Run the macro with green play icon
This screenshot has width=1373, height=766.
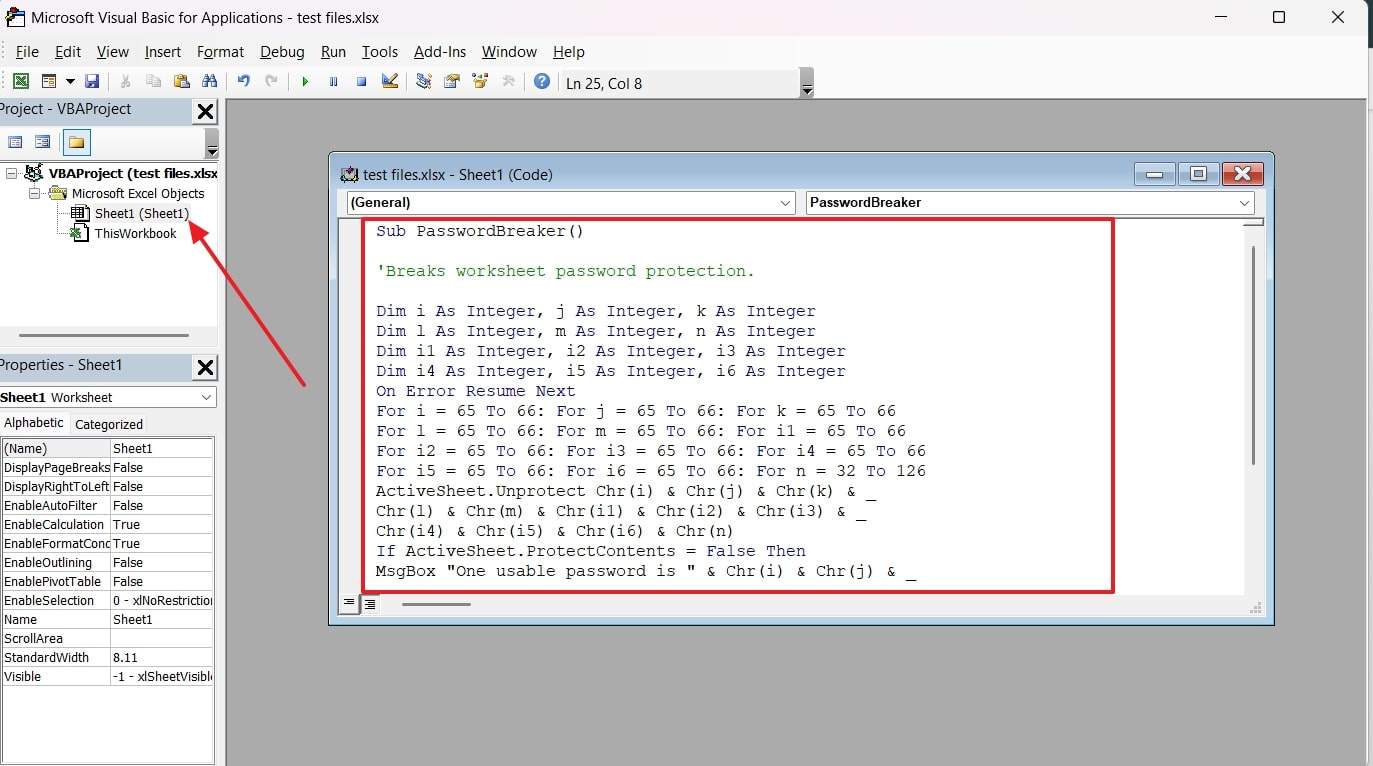[x=305, y=82]
